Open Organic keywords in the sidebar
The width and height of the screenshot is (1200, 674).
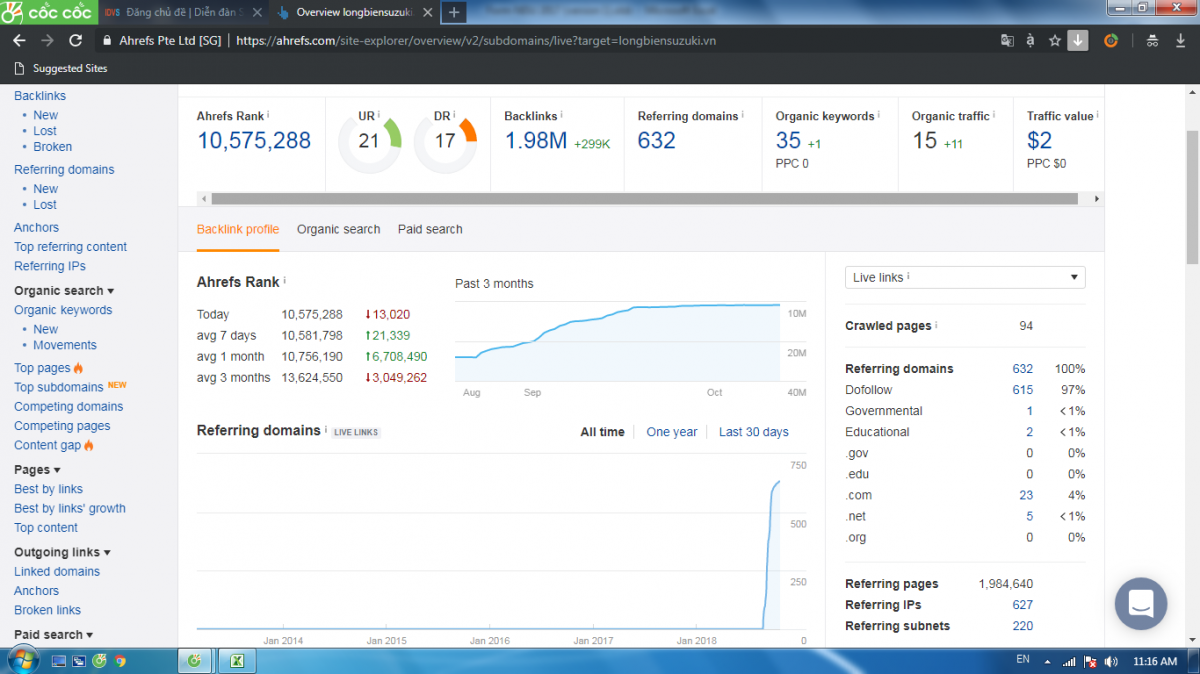[63, 310]
